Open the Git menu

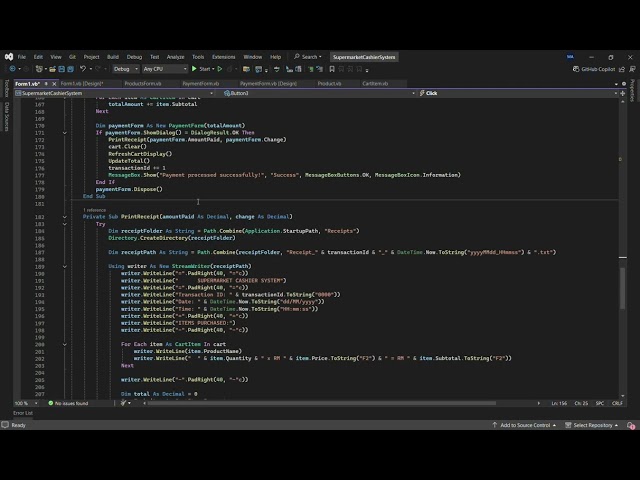click(72, 57)
